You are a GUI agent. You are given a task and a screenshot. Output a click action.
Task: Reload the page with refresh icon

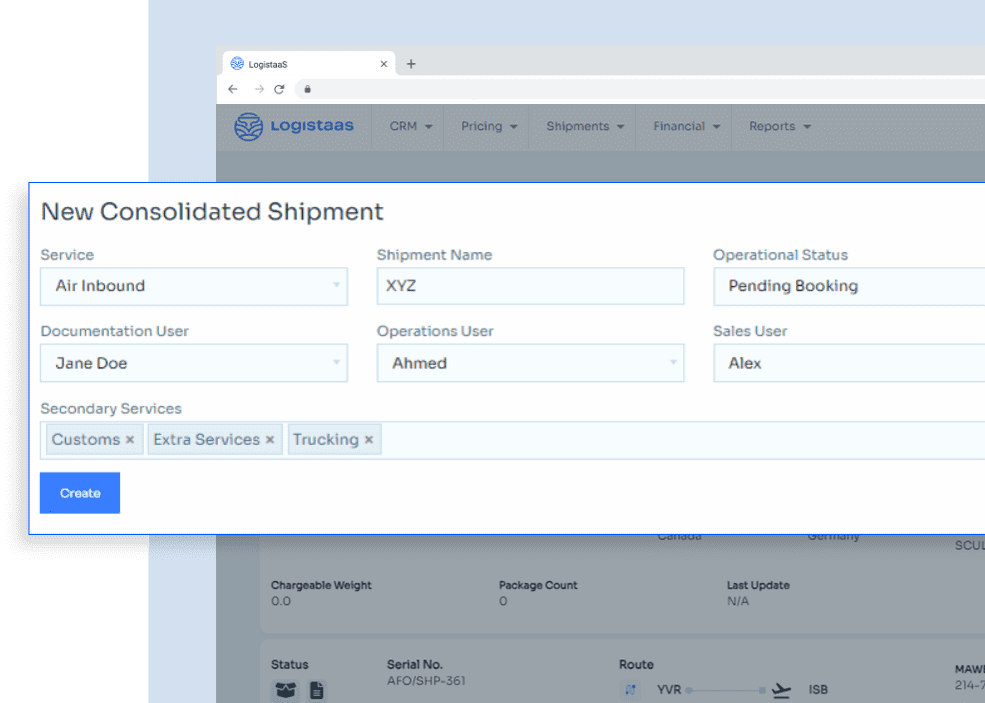[280, 89]
